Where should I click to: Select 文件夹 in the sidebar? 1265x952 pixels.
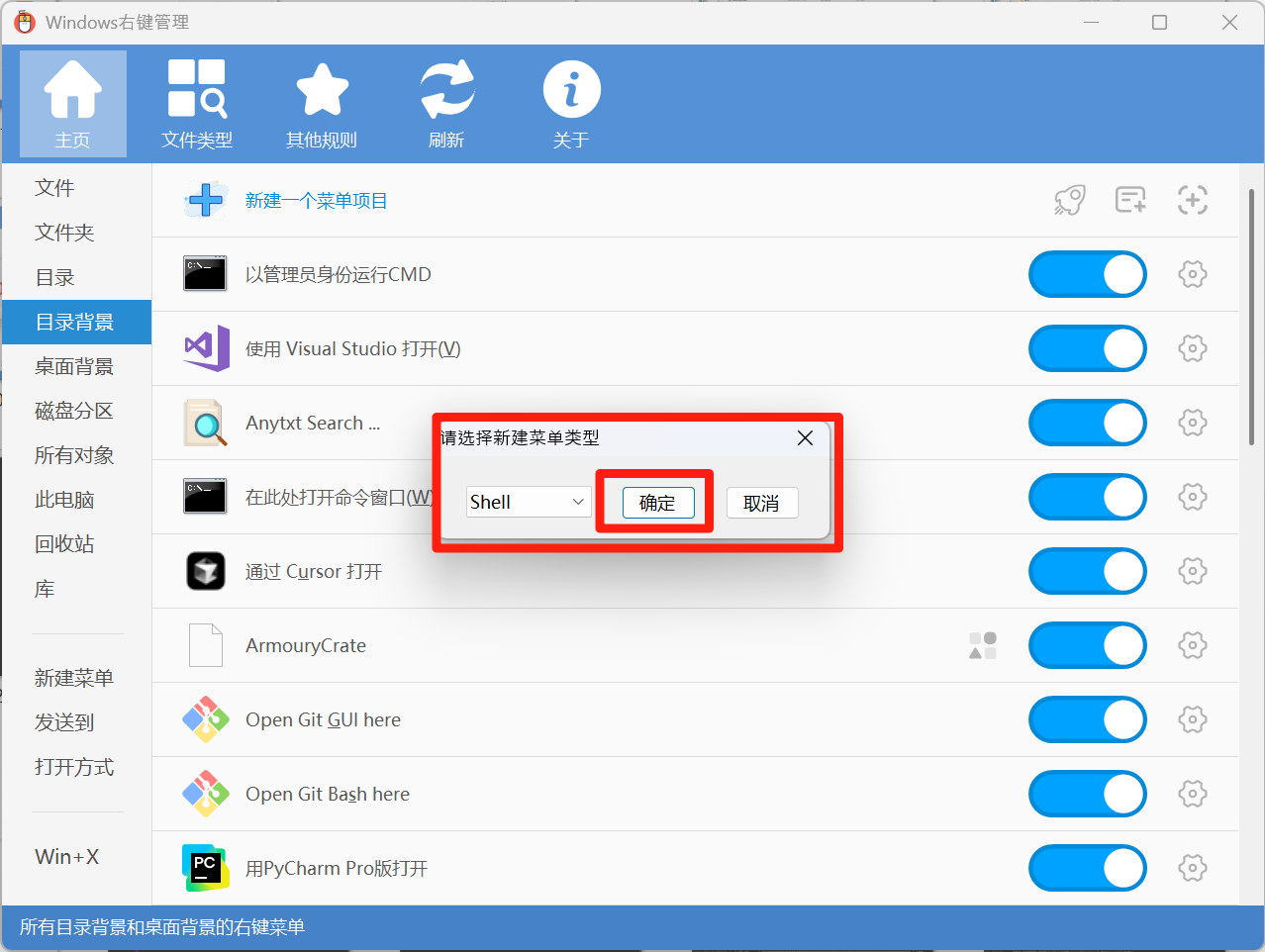coord(64,233)
